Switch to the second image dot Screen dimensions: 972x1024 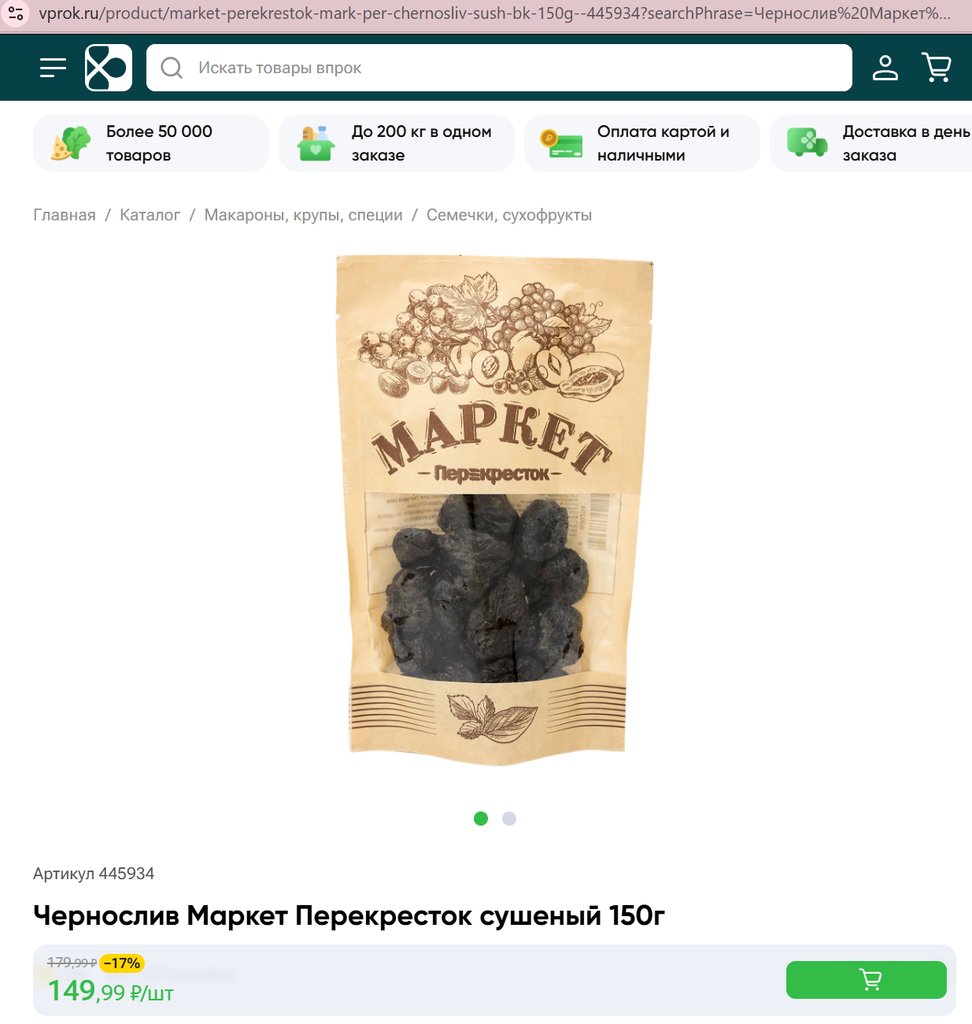coord(509,818)
